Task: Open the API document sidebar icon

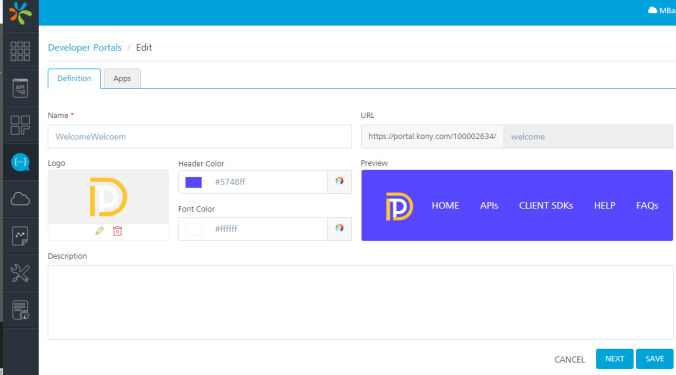Action: pyautogui.click(x=20, y=88)
